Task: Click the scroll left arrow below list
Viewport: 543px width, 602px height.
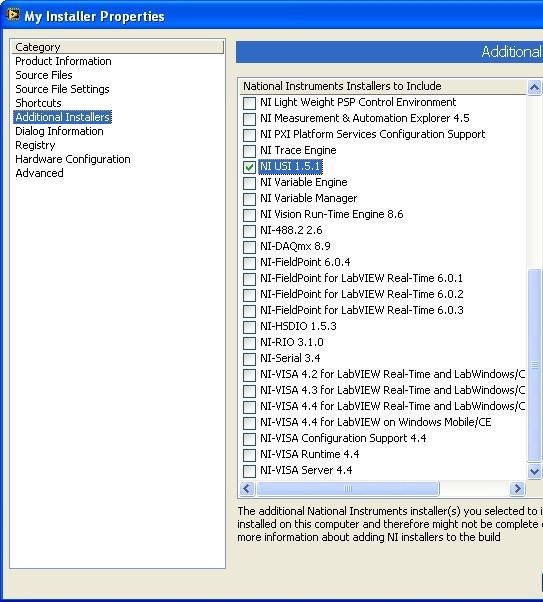Action: pos(247,488)
